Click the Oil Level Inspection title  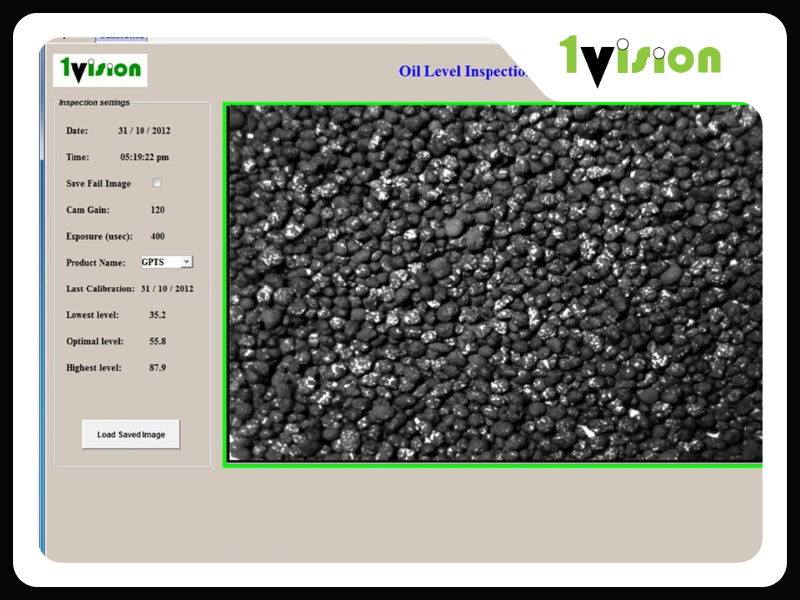click(462, 72)
